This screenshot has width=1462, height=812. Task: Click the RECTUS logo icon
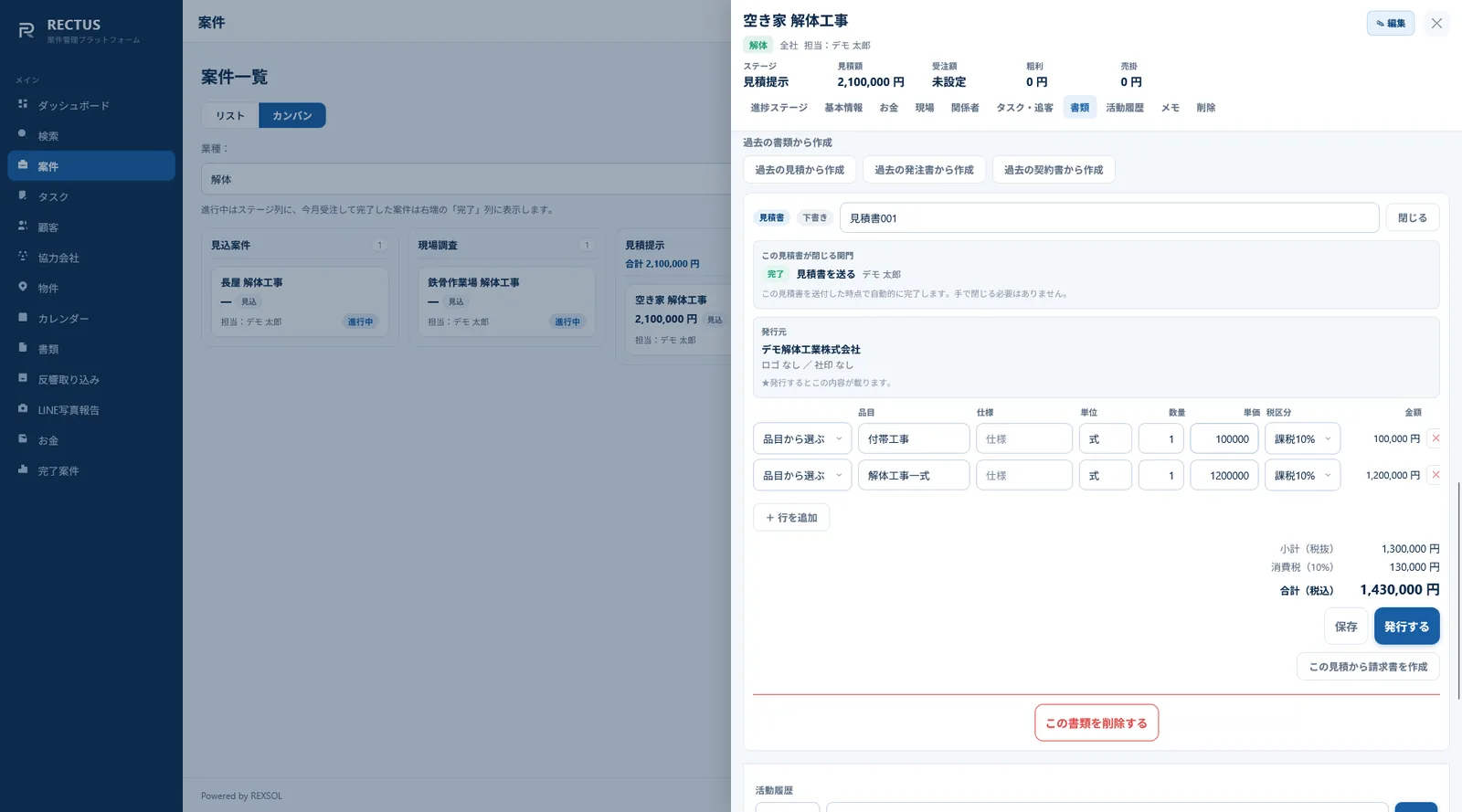(26, 31)
